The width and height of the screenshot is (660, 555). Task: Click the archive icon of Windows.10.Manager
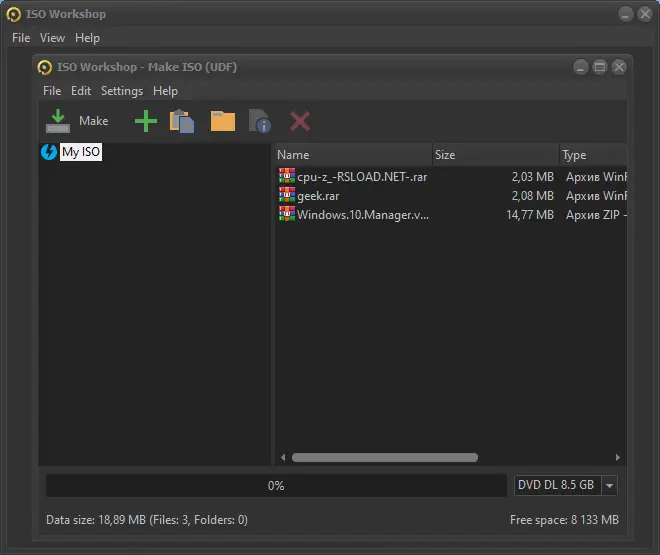pos(287,214)
